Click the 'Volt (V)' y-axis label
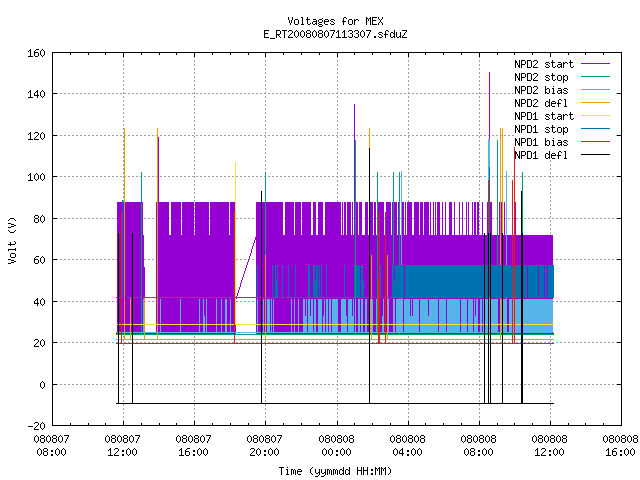Image resolution: width=640 pixels, height=480 pixels. coord(12,240)
